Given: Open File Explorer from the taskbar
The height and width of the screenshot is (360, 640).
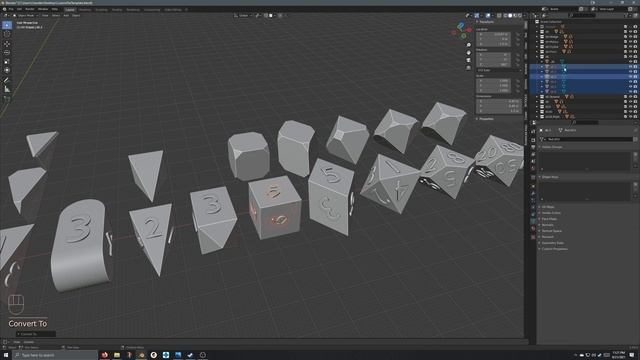Looking at the screenshot, I should click(x=117, y=355).
